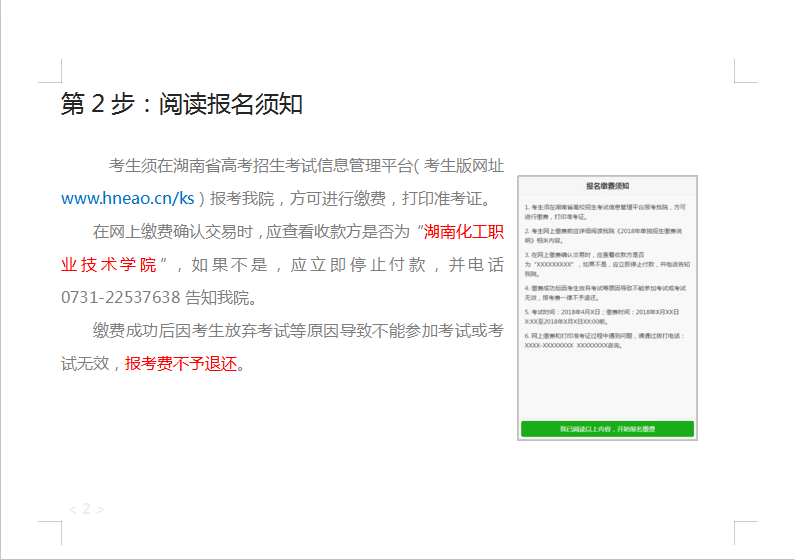Image resolution: width=795 pixels, height=560 pixels.
Task: Click the bottom-right page margin corner mark
Action: pos(745,532)
